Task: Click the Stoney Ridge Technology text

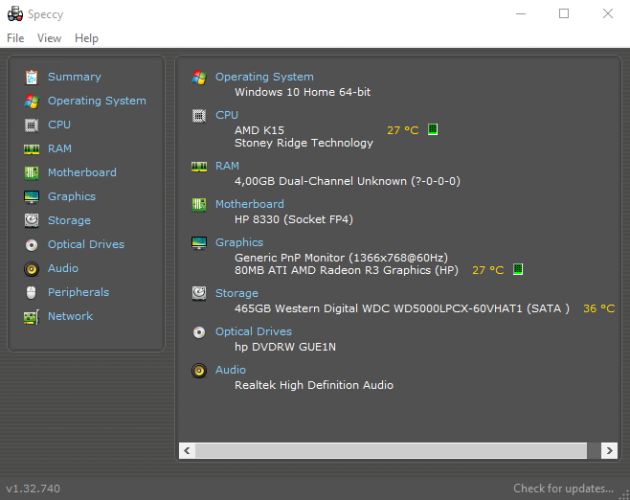Action: point(304,143)
